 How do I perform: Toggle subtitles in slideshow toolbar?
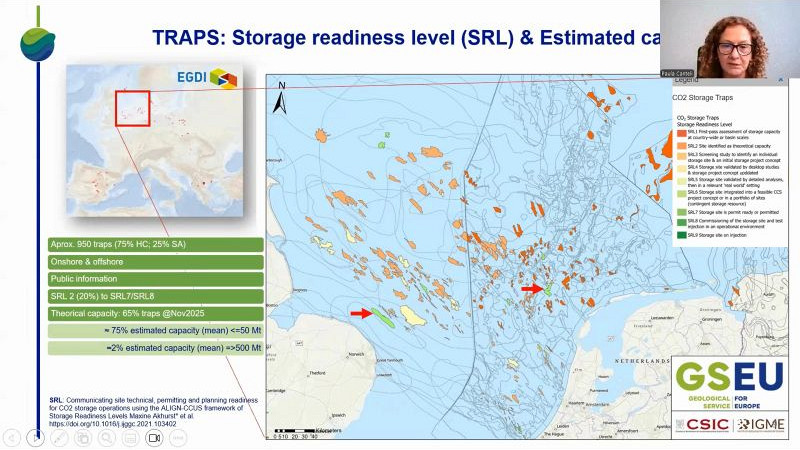[132, 438]
